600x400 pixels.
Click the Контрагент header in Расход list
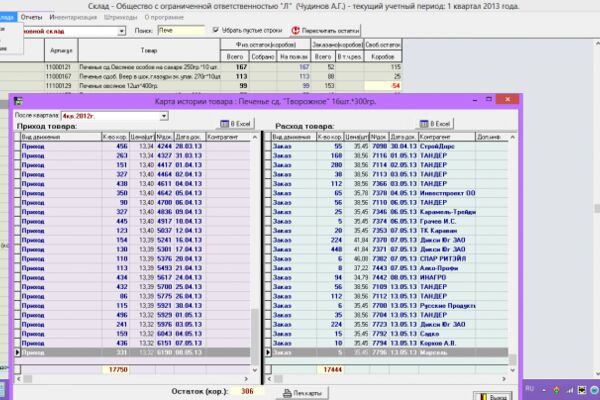(447, 137)
